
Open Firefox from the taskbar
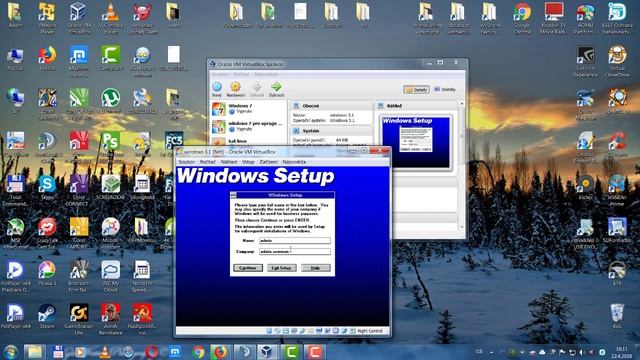point(221,352)
